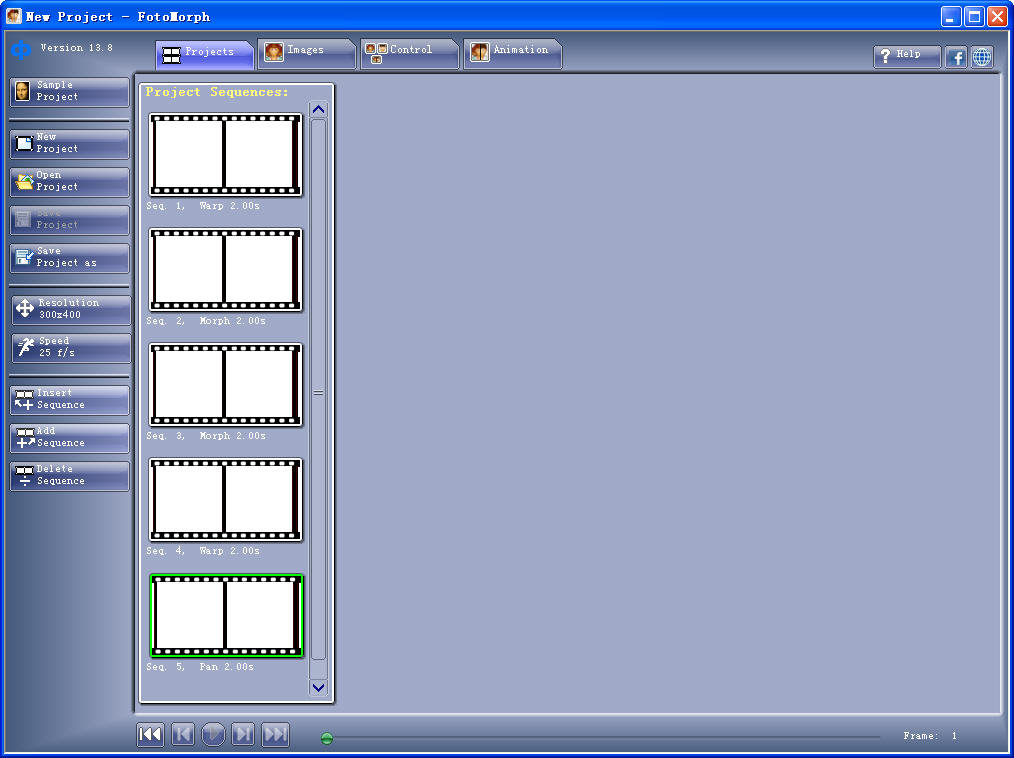The height and width of the screenshot is (758, 1014).
Task: Click the Project Sequences heading
Action: 217,92
